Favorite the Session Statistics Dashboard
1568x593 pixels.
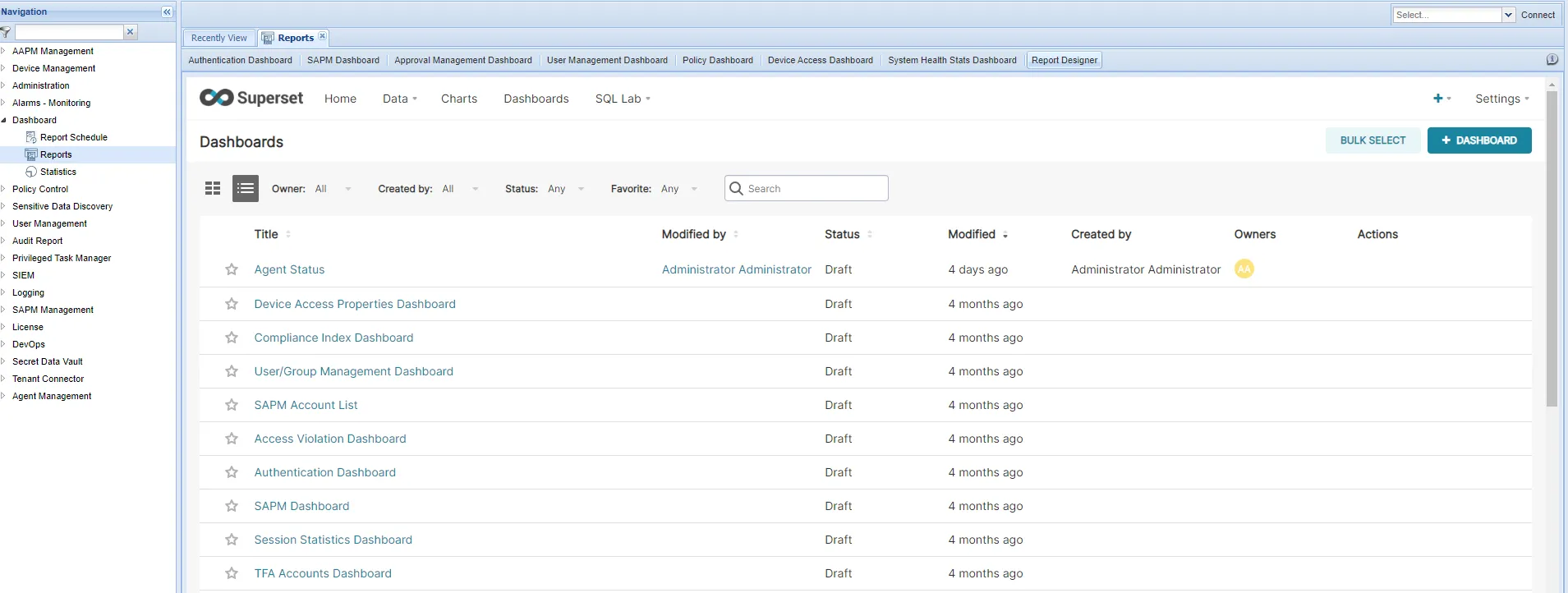(232, 540)
